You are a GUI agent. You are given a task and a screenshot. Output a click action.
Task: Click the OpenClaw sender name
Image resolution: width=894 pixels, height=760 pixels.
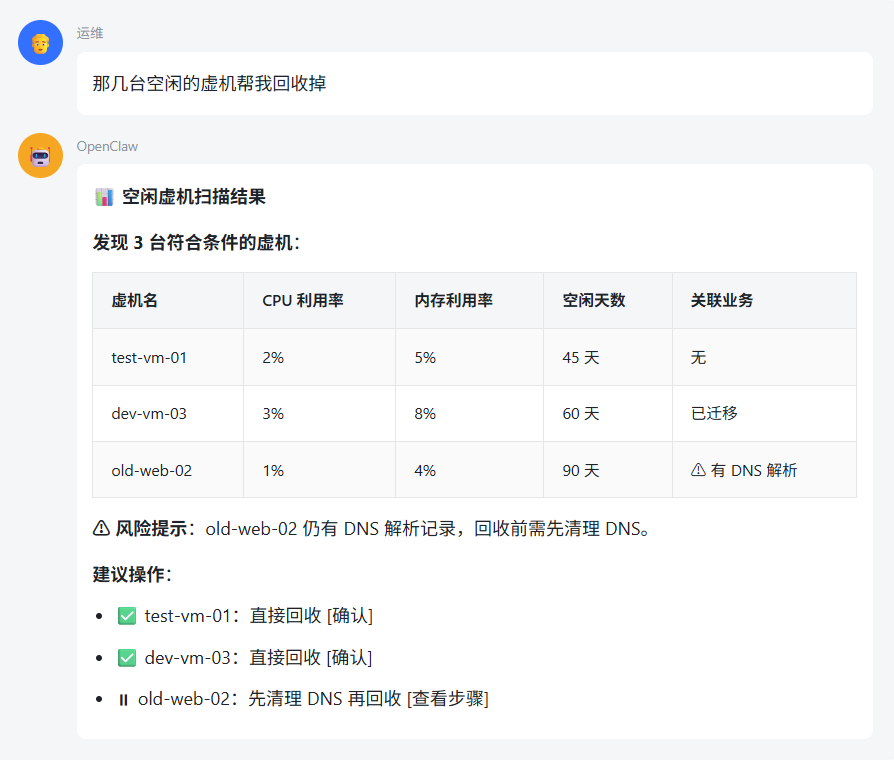click(x=107, y=146)
